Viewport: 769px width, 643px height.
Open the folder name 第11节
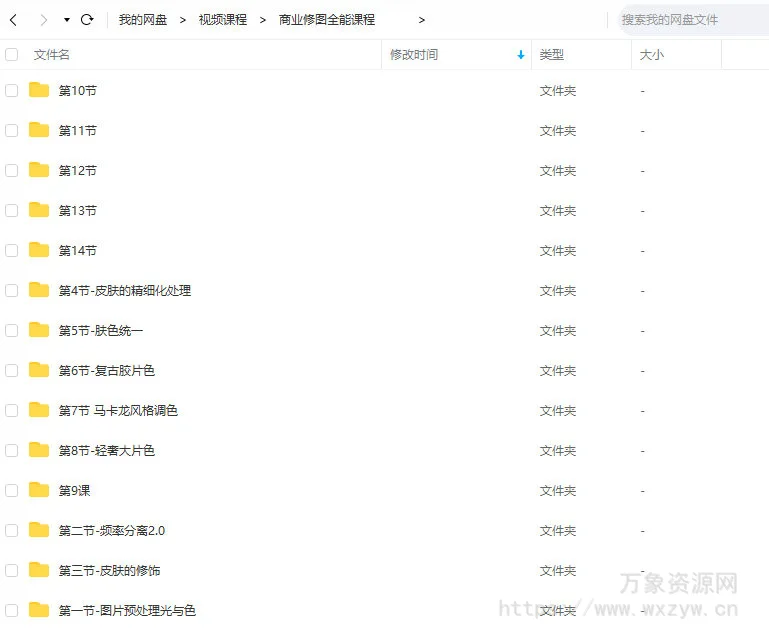pos(77,130)
